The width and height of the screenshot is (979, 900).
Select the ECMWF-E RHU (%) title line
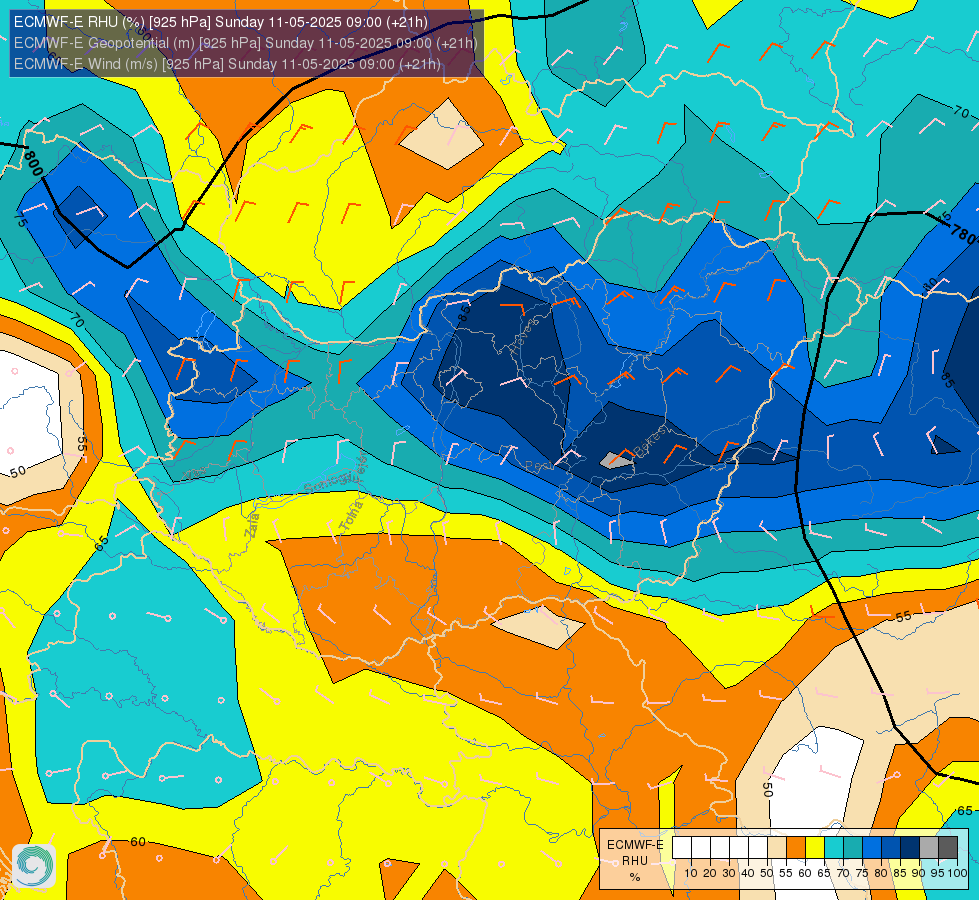point(221,22)
